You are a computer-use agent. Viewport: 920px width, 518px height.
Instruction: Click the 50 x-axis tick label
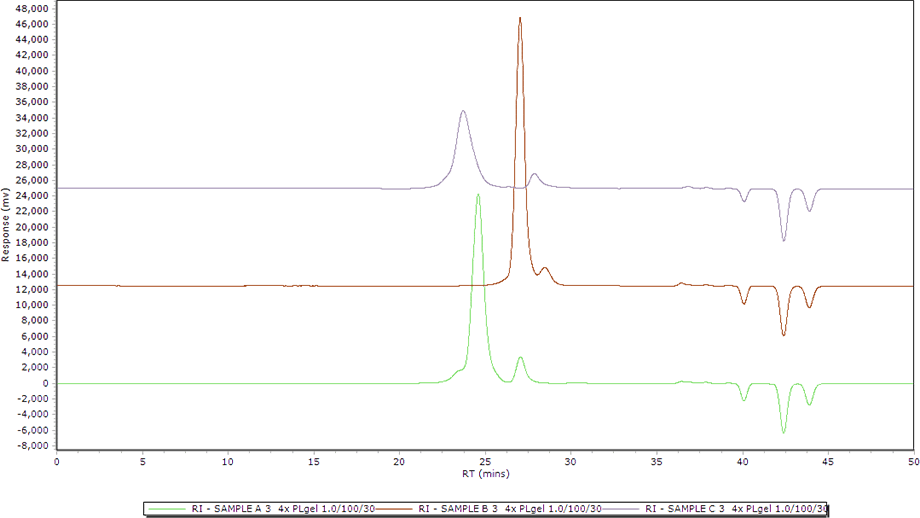pos(912,462)
